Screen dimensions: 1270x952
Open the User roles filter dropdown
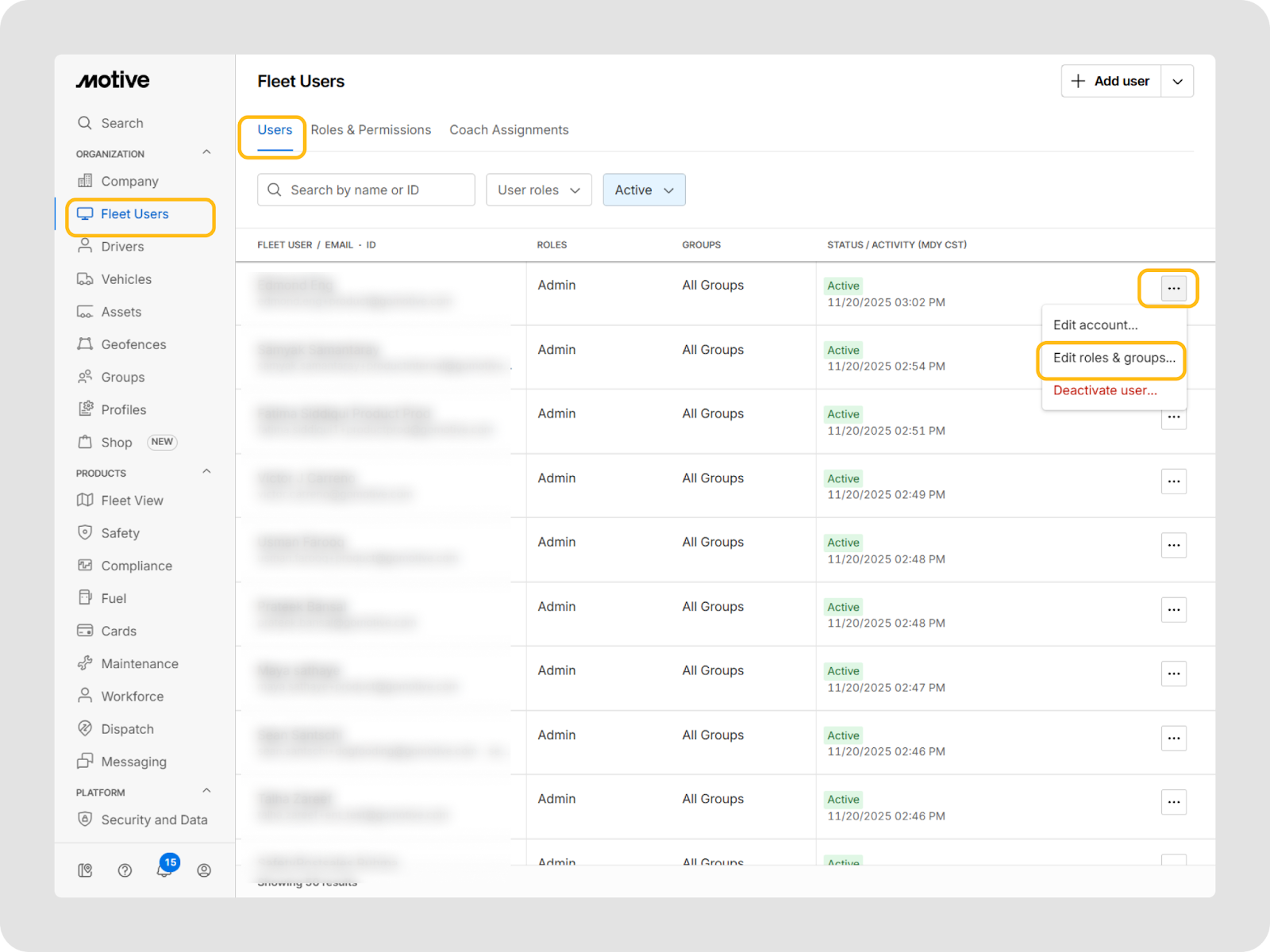pyautogui.click(x=538, y=190)
